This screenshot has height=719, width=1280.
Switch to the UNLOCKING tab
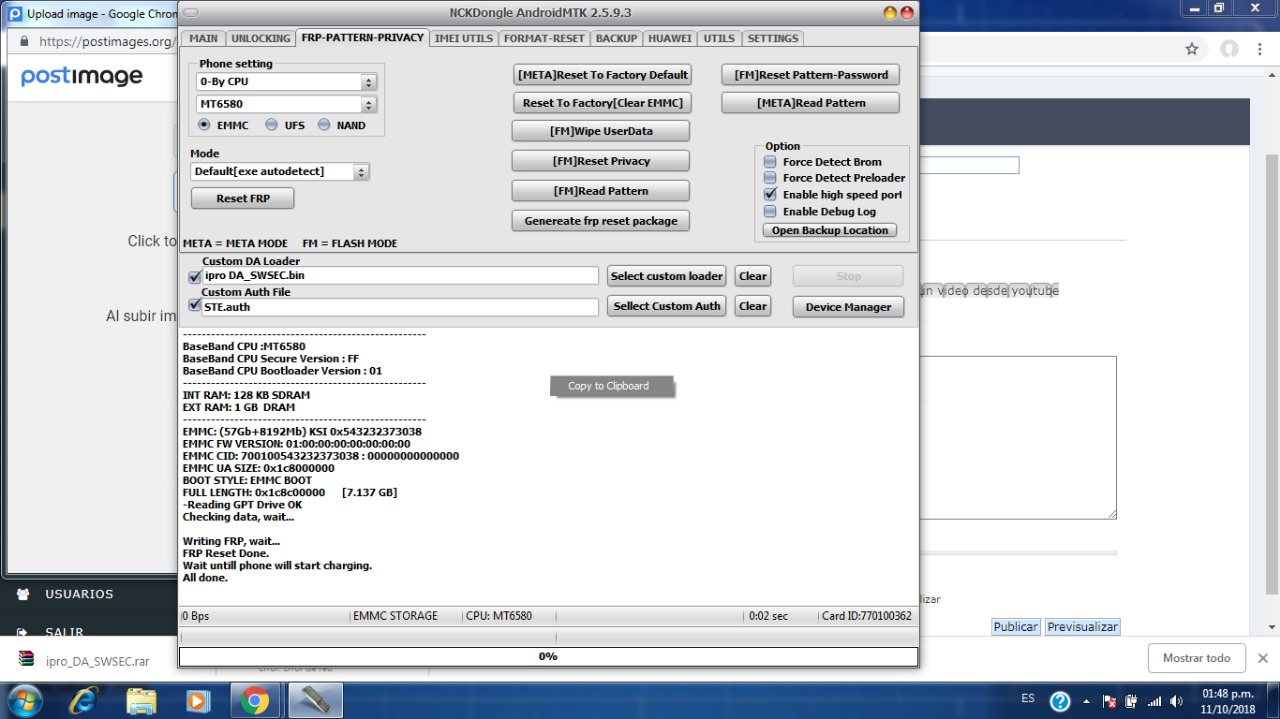pos(260,38)
